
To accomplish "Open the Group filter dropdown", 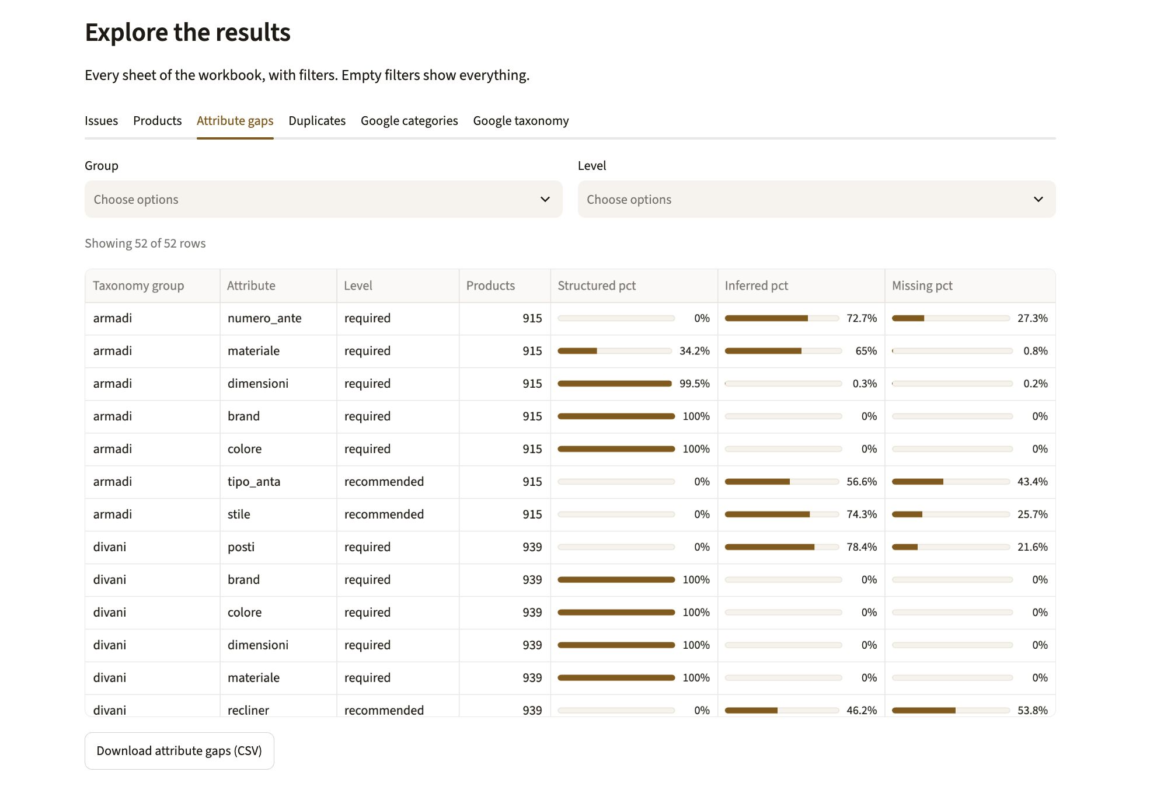I will tap(324, 199).
